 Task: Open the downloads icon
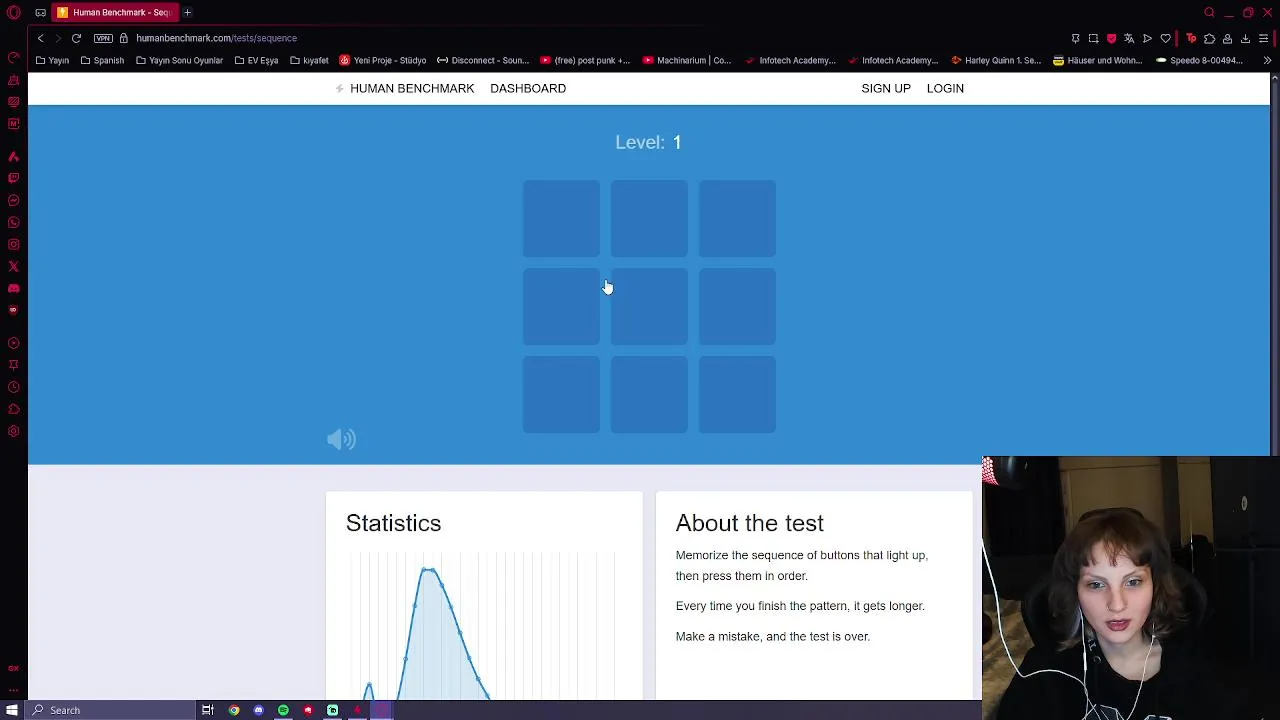tap(1245, 38)
